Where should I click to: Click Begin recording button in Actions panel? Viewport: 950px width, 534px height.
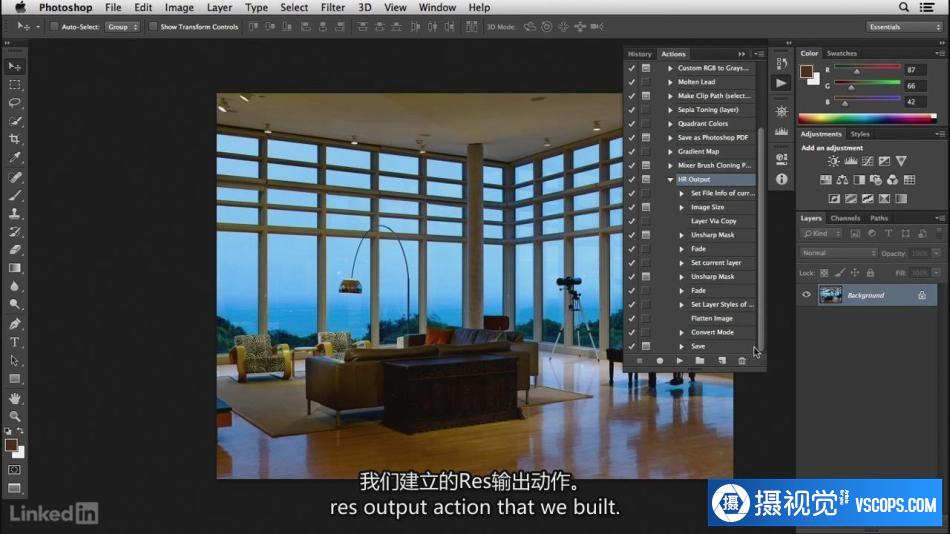pyautogui.click(x=659, y=361)
